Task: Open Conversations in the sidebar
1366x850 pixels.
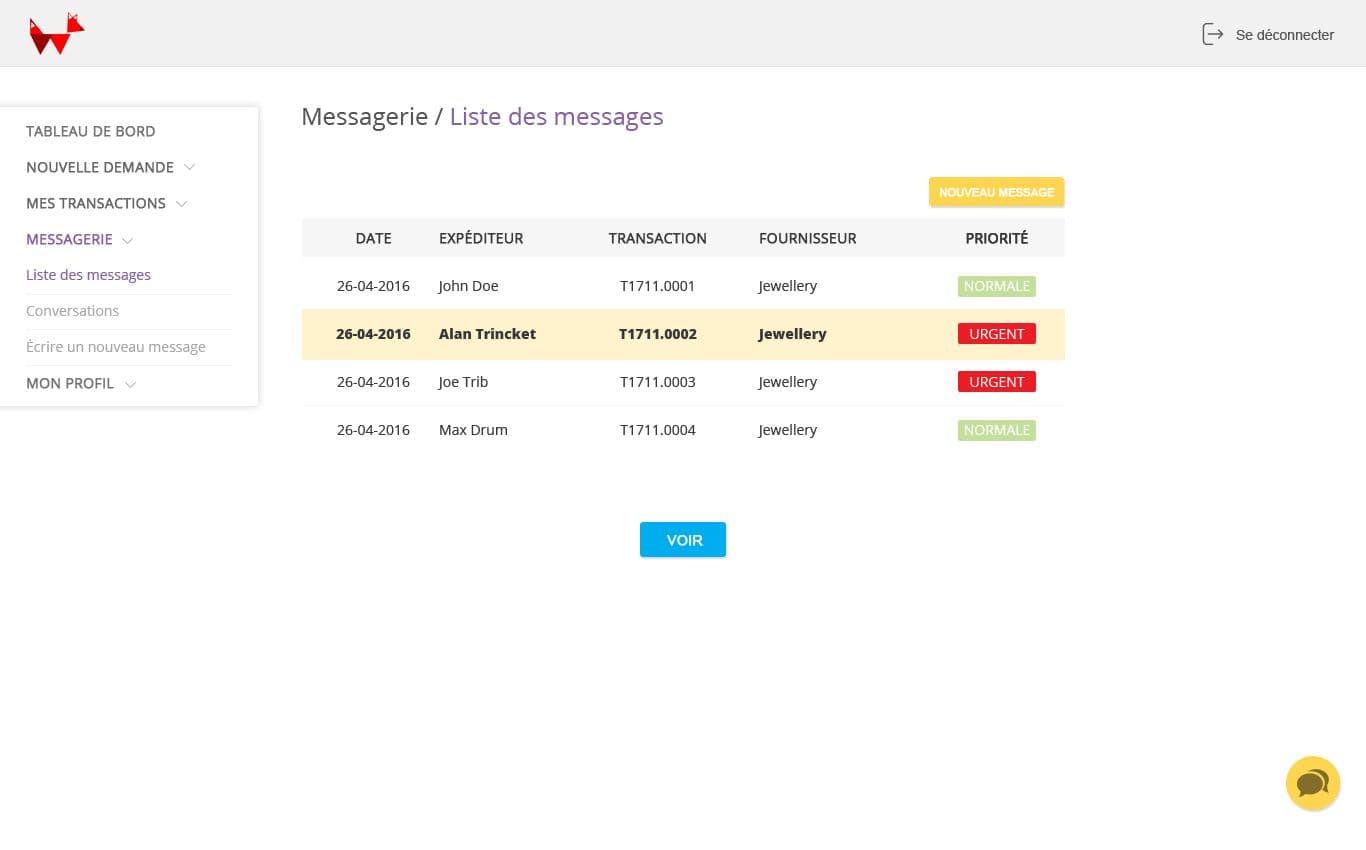Action: coord(72,311)
